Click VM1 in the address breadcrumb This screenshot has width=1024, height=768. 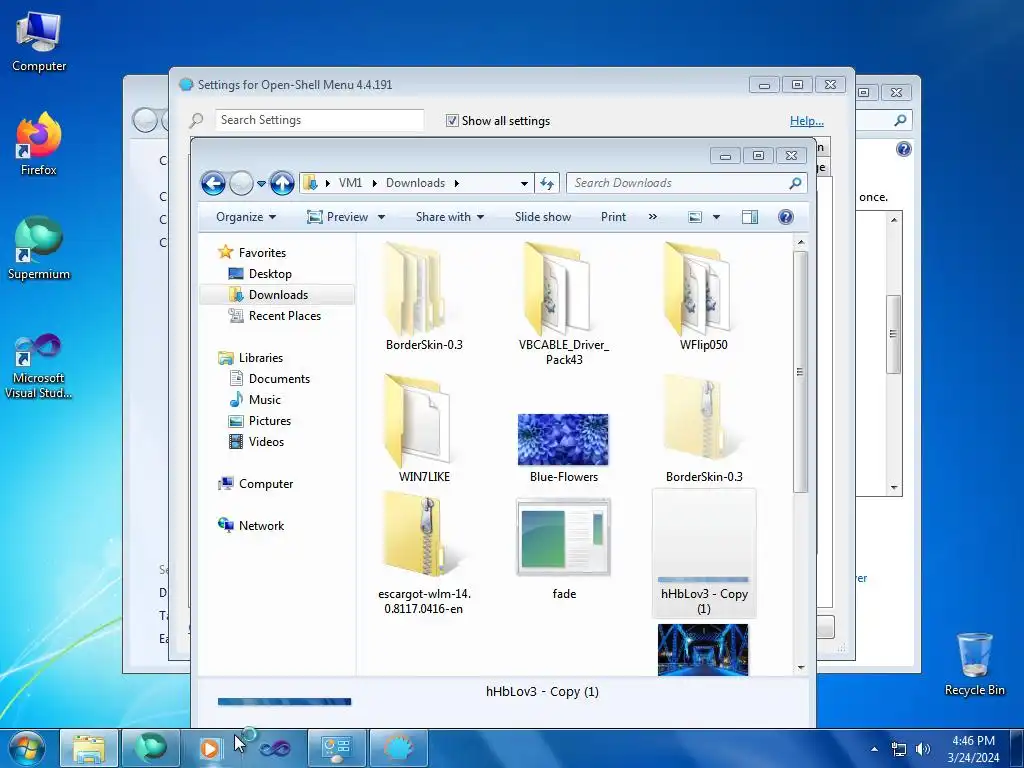pos(350,184)
